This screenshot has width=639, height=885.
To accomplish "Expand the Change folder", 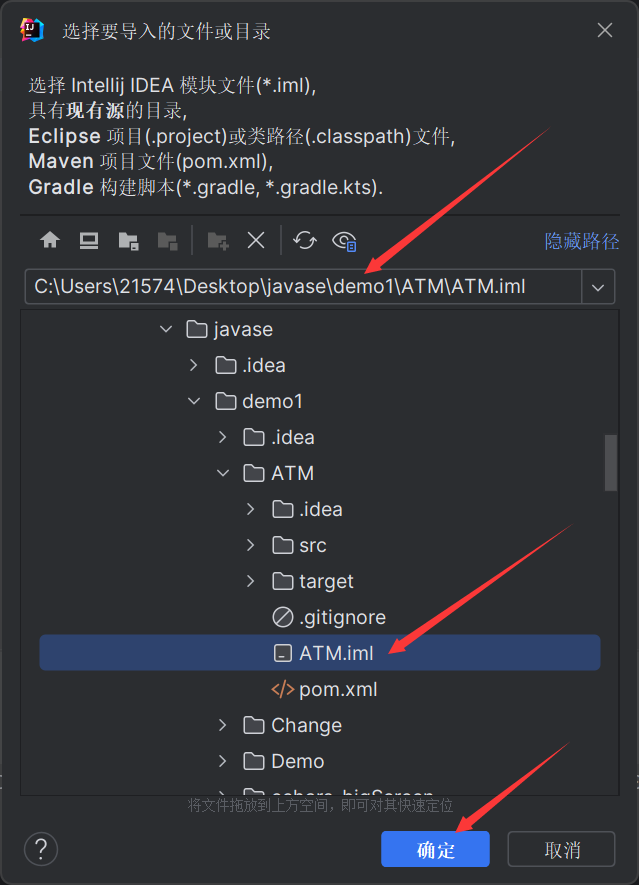I will [x=222, y=725].
